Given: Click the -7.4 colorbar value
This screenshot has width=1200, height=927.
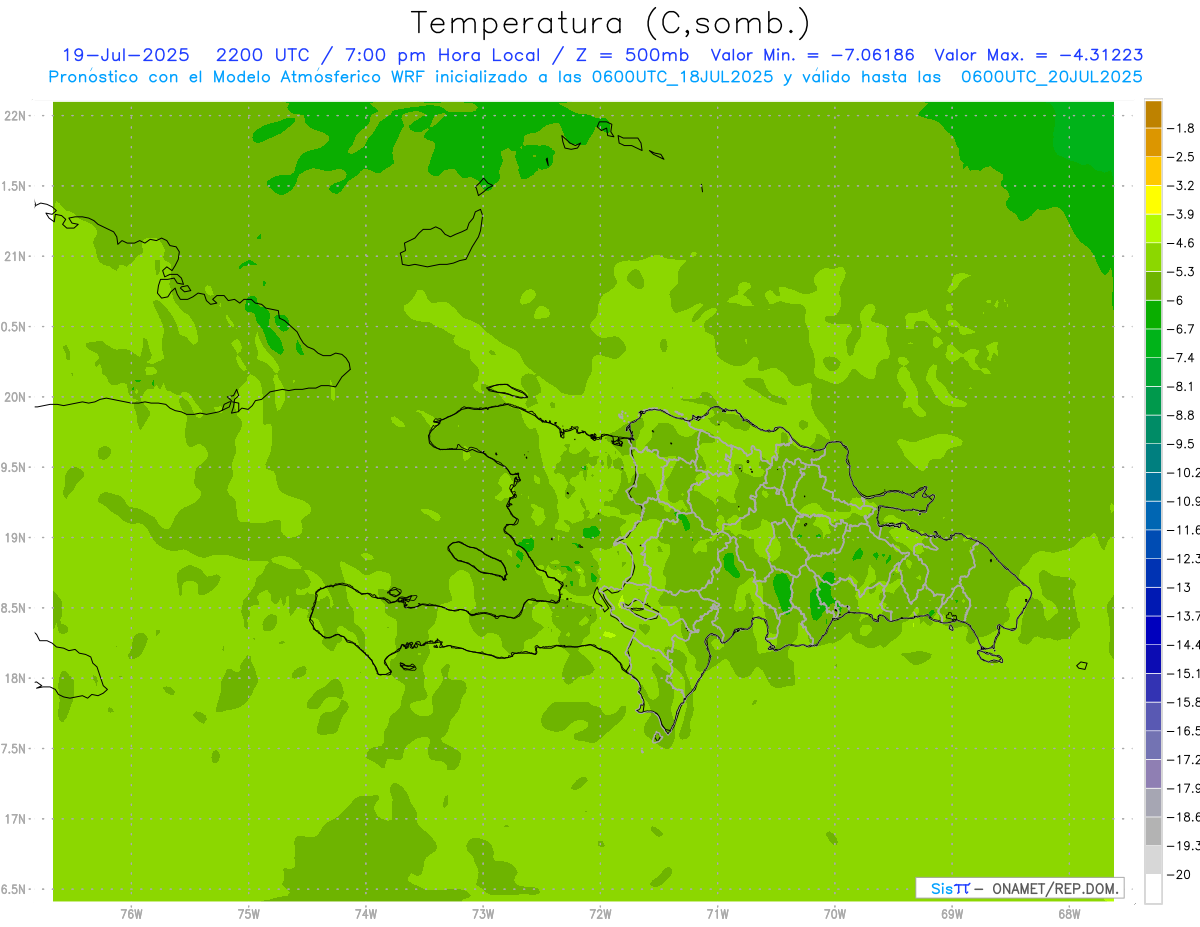Looking at the screenshot, I should (1181, 358).
